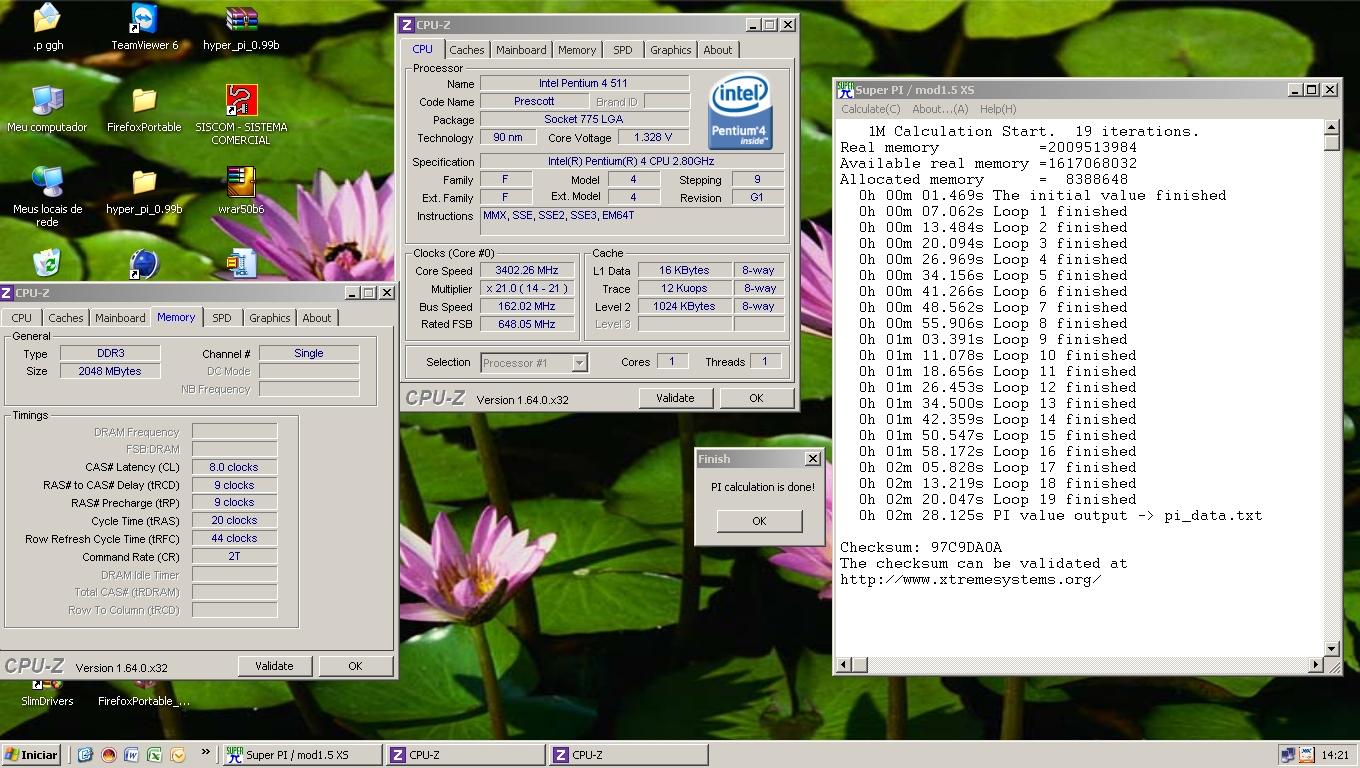
Task: Click the Checksum: 97C9DA0A line in Super PI
Action: coord(921,547)
